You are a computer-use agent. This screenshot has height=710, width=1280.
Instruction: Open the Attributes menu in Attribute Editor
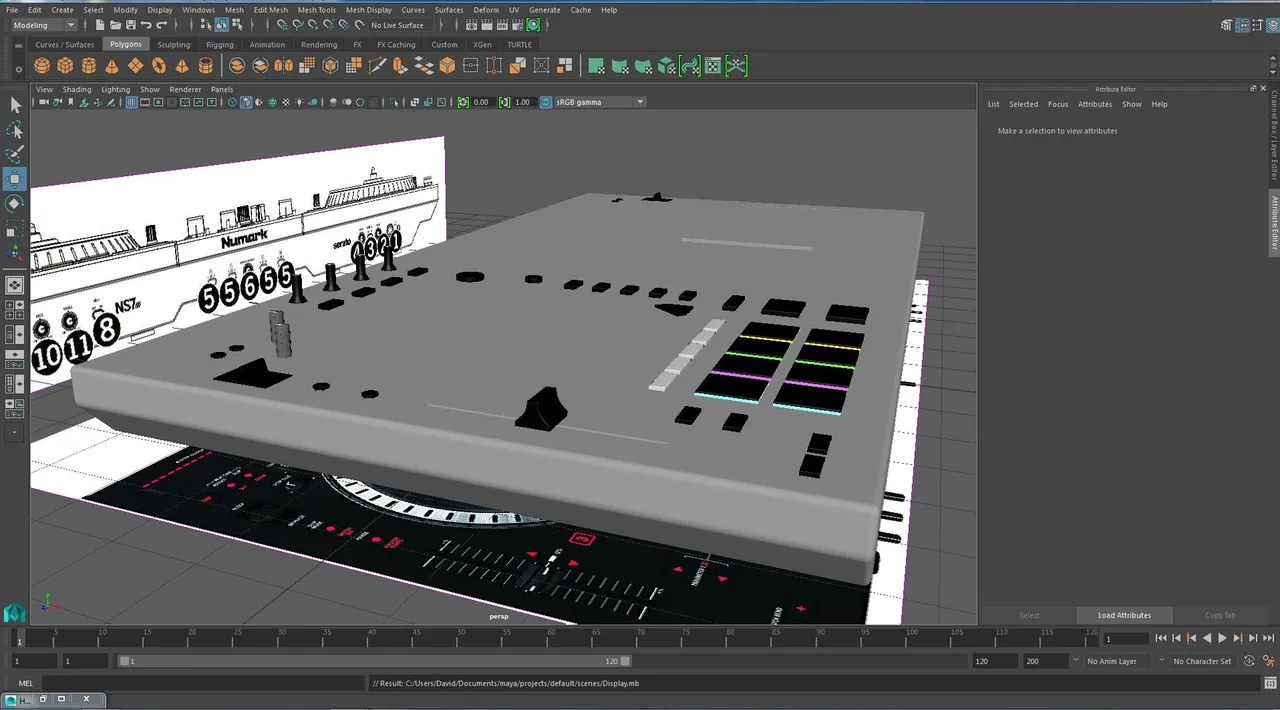click(1095, 104)
